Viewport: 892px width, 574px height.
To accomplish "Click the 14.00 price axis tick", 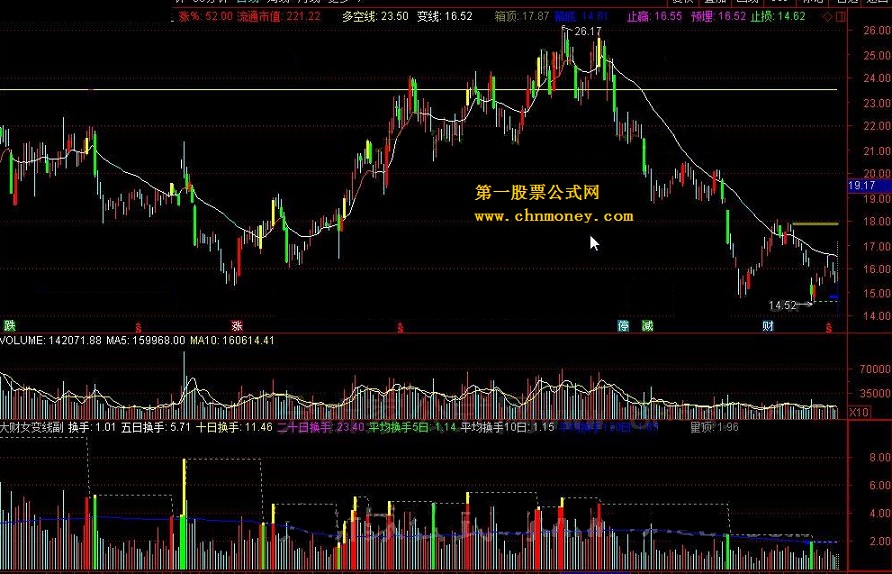I will (x=877, y=316).
